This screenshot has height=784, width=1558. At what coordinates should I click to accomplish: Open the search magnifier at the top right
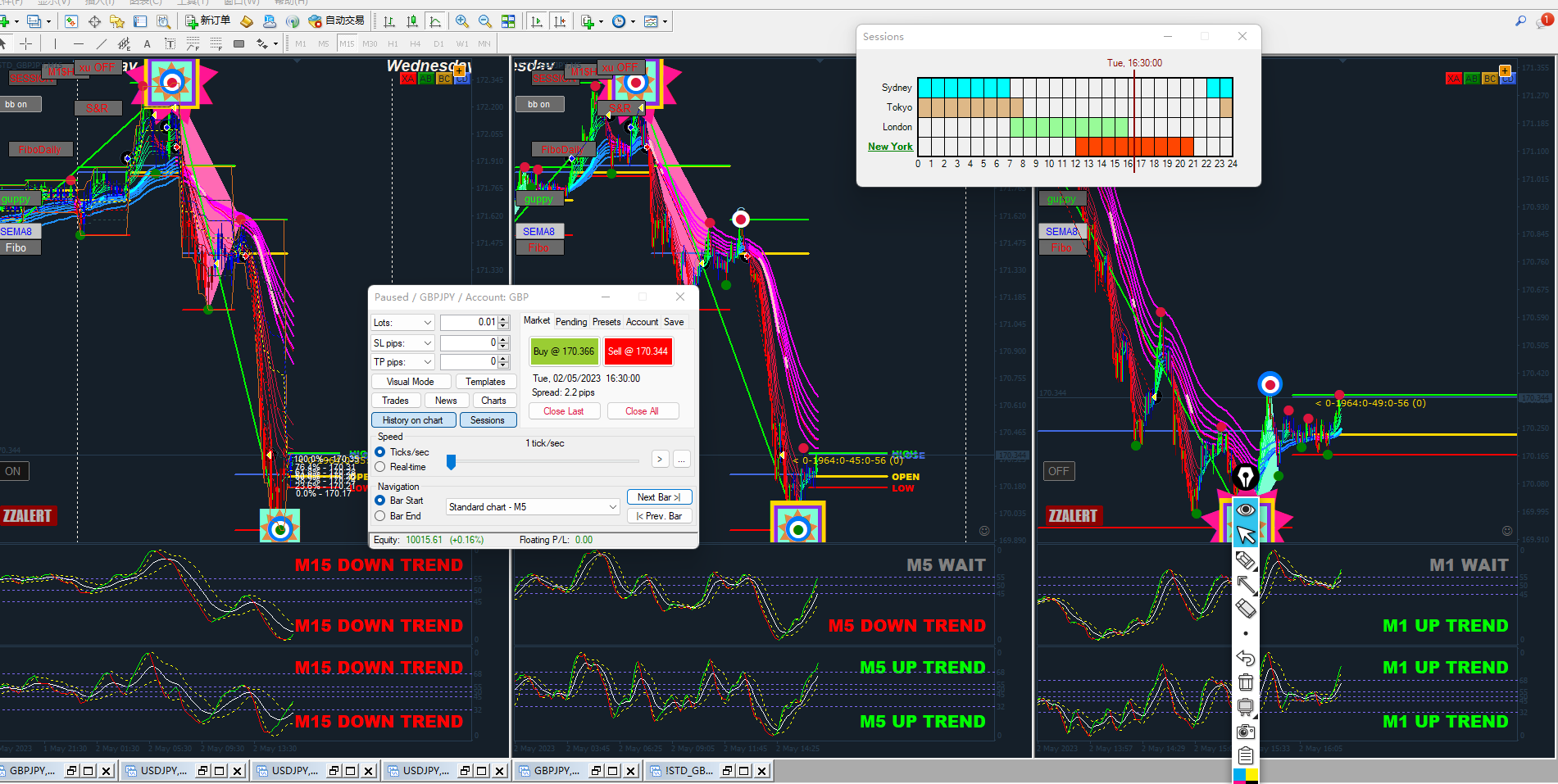[1521, 21]
